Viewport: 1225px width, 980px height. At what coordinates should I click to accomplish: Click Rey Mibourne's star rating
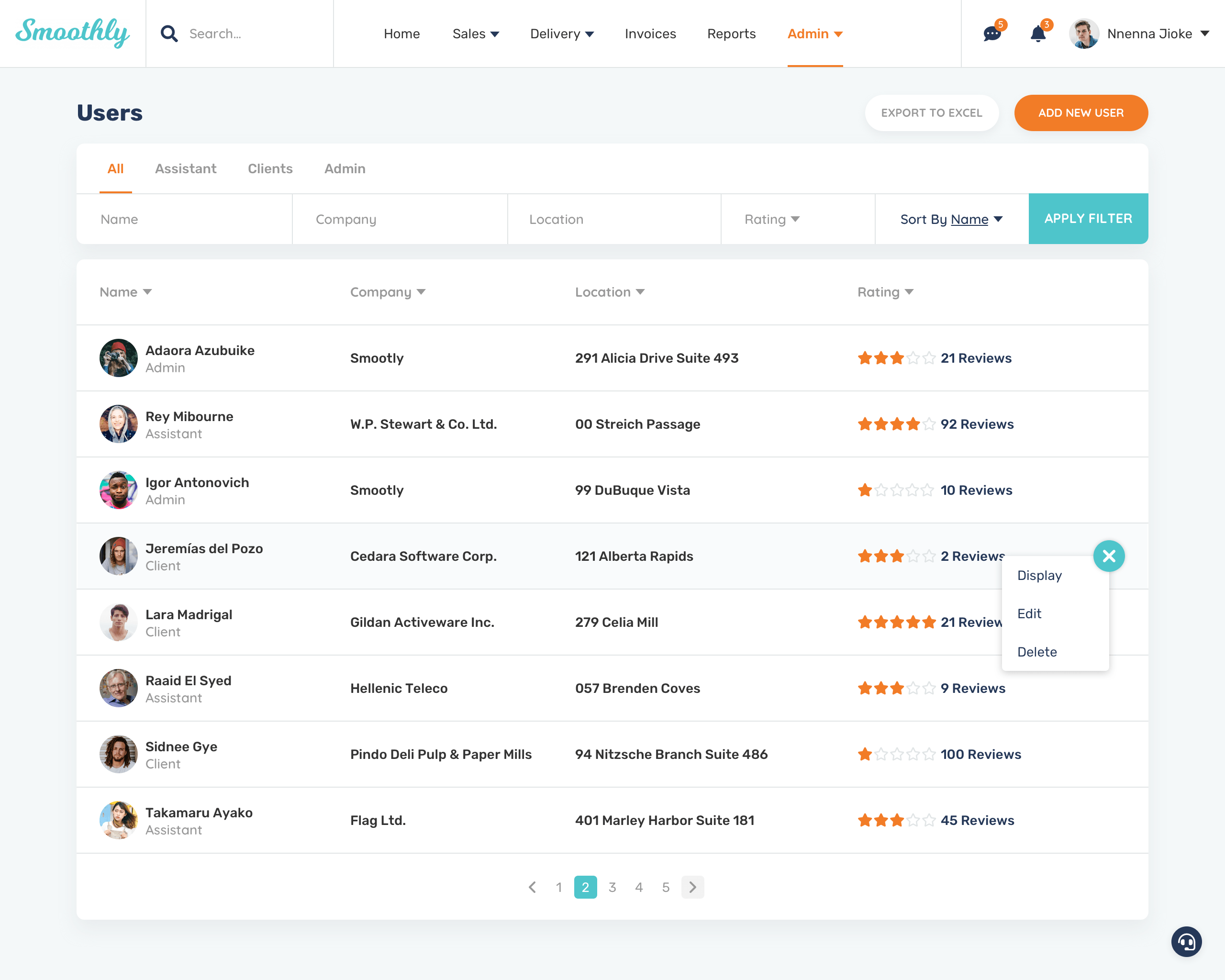click(x=897, y=424)
